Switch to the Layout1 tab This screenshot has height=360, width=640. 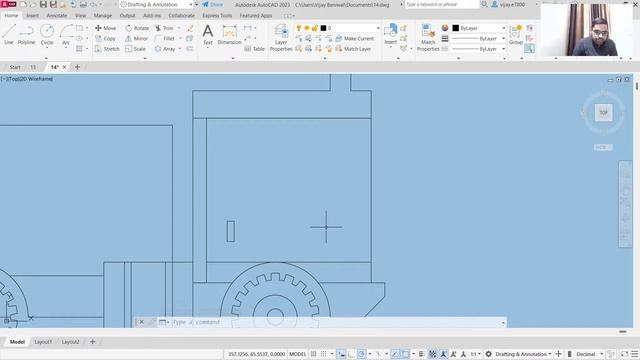43,342
